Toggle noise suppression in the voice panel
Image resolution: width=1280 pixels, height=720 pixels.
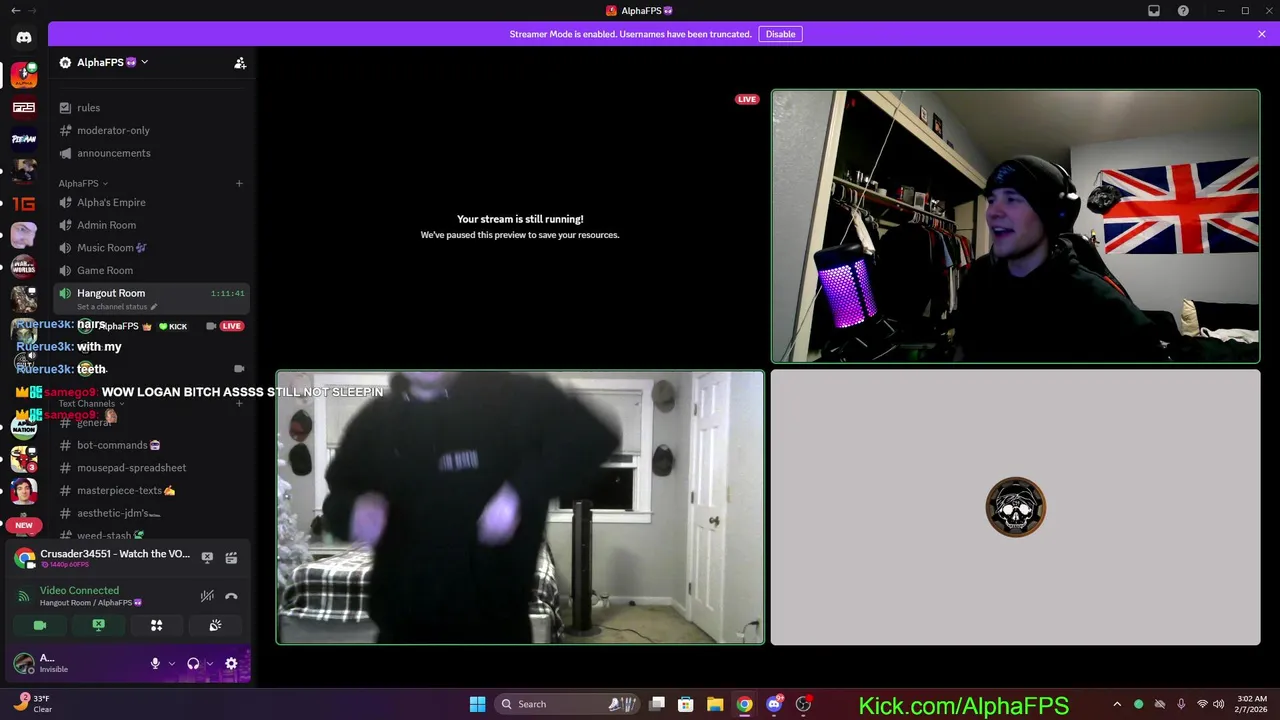point(207,596)
